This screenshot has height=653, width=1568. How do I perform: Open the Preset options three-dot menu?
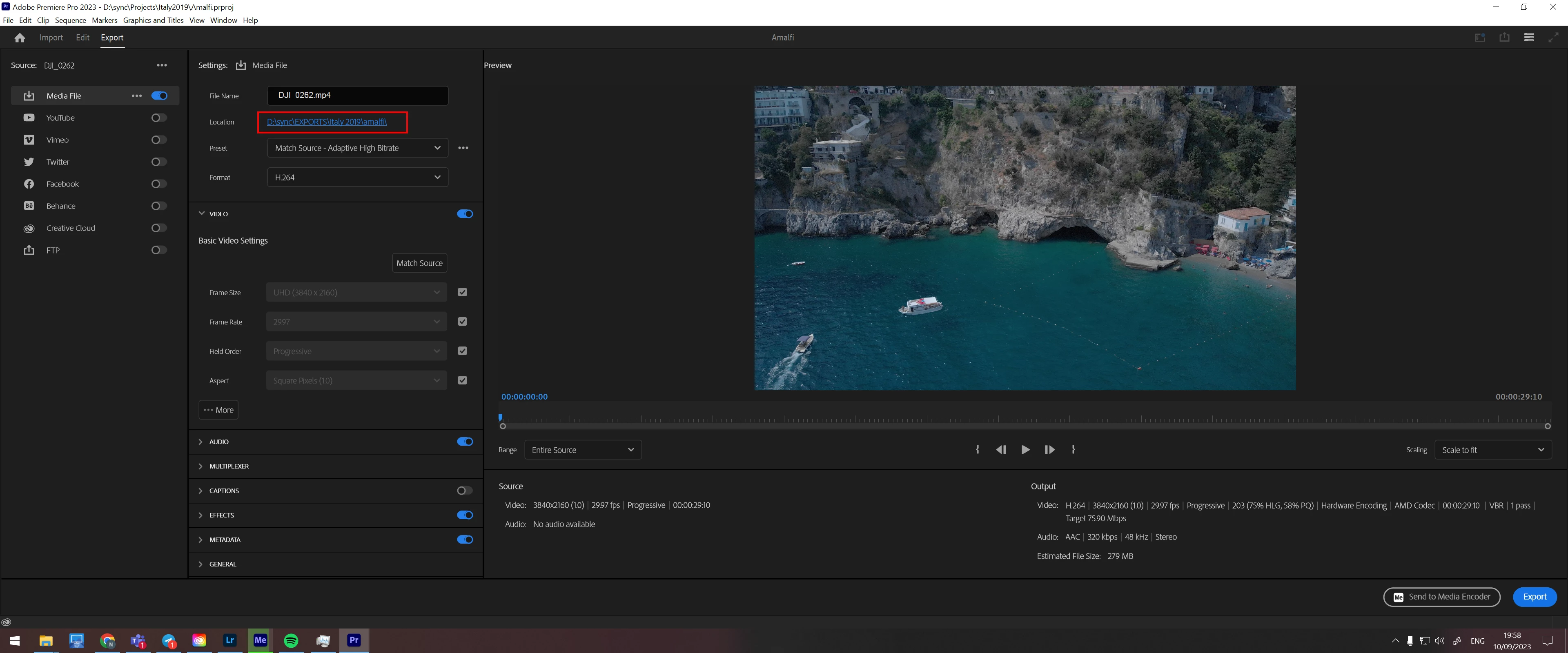[x=463, y=148]
